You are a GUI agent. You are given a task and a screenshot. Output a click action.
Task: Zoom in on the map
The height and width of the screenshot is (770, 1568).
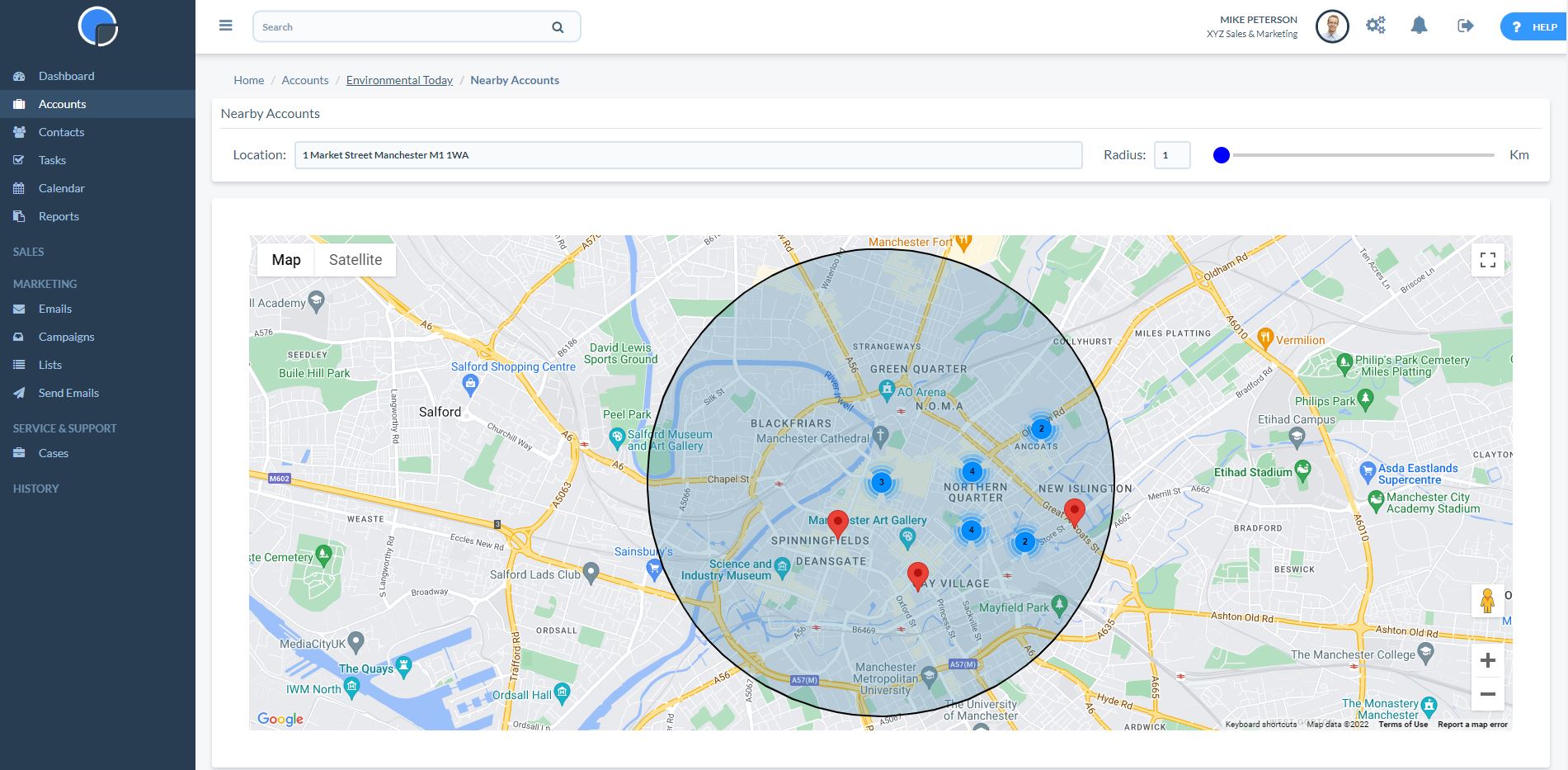1488,660
